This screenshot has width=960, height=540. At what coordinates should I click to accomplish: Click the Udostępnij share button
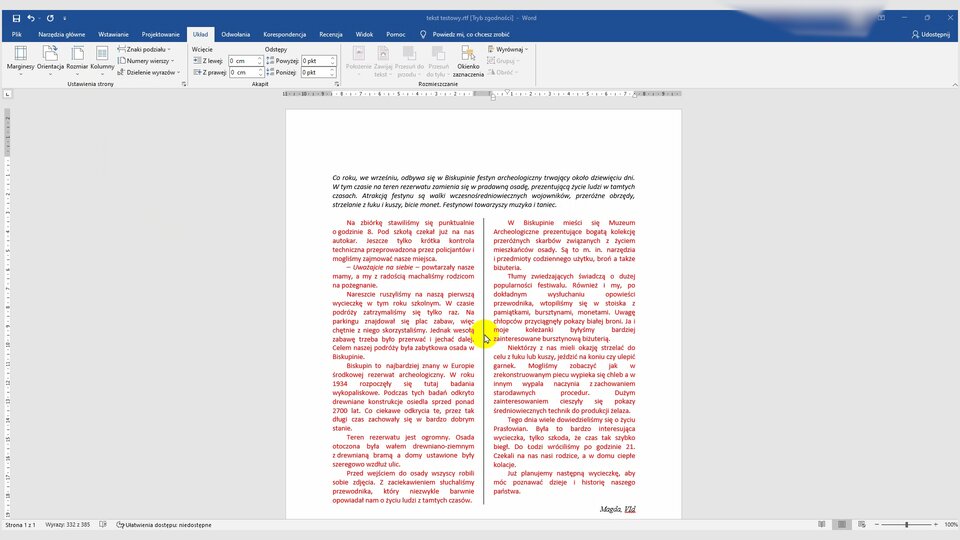pos(930,34)
